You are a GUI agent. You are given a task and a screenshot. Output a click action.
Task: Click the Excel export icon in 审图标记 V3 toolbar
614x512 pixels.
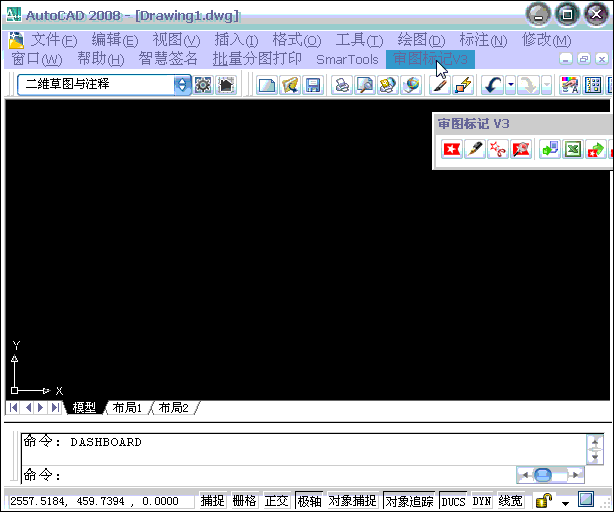click(x=573, y=149)
